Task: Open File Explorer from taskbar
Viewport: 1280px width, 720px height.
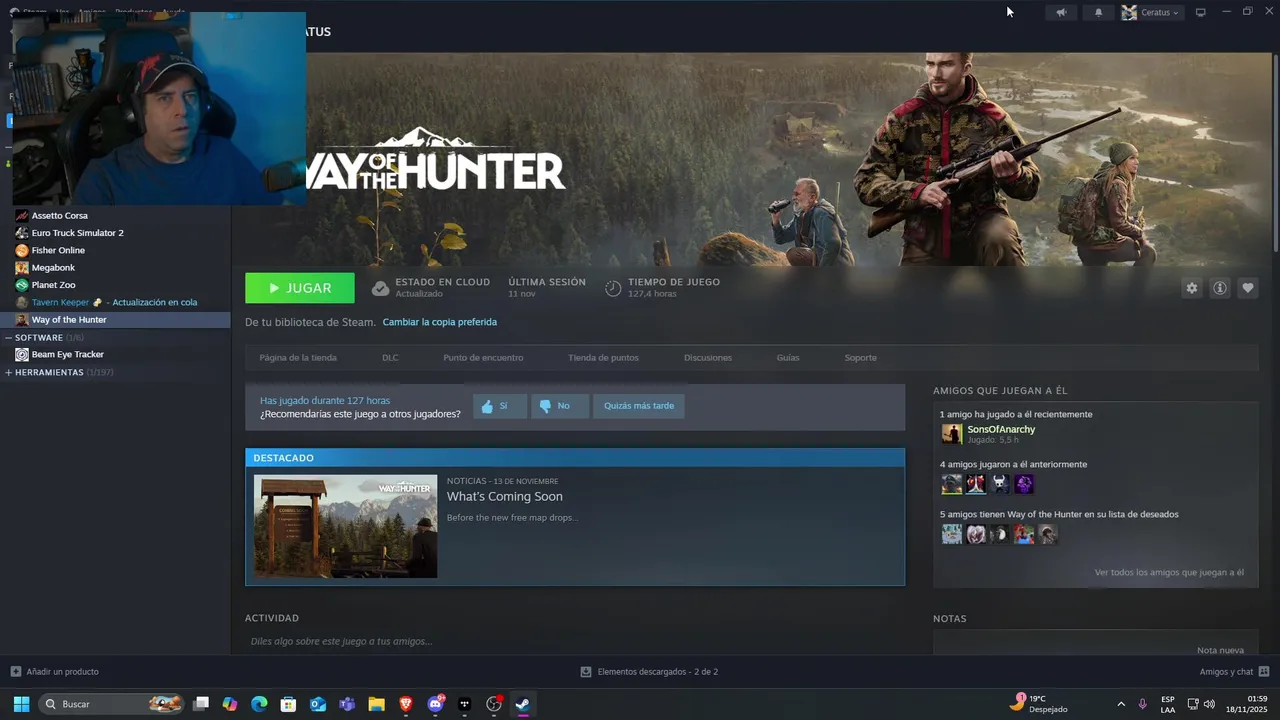Action: pos(376,704)
